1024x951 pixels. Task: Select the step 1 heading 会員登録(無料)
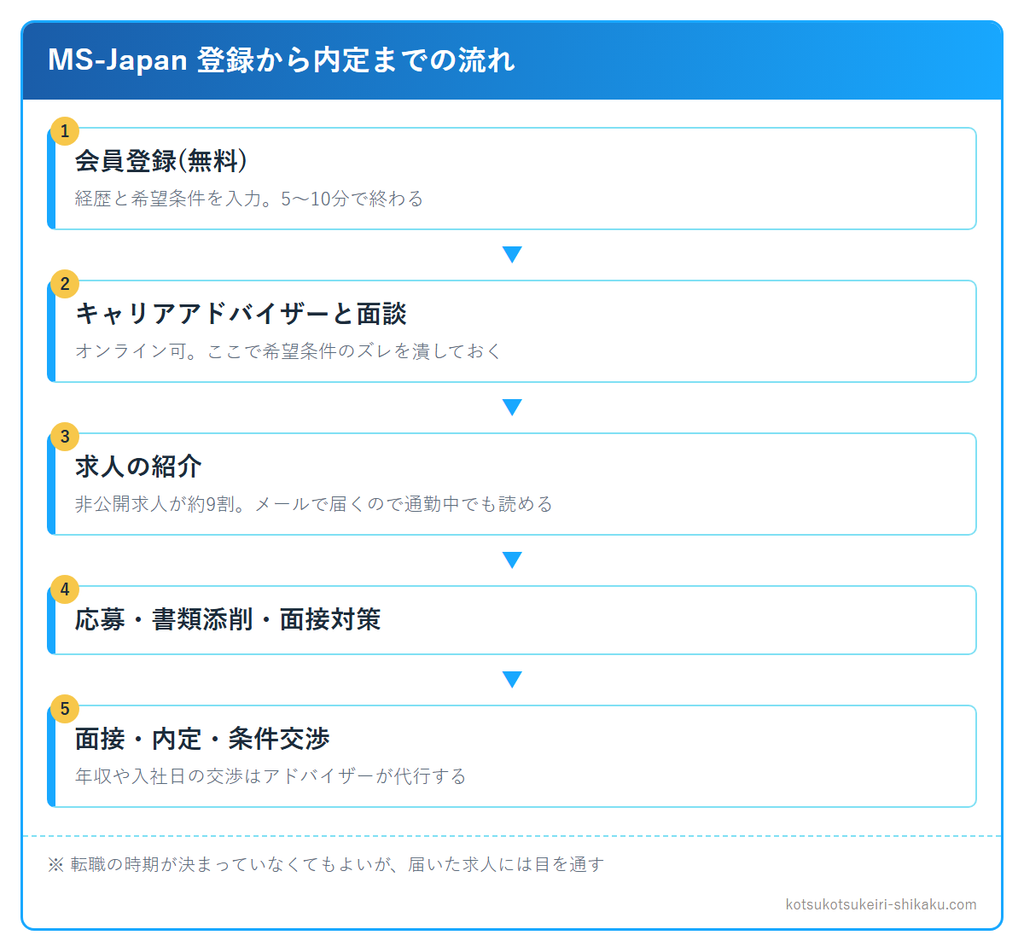(161, 161)
